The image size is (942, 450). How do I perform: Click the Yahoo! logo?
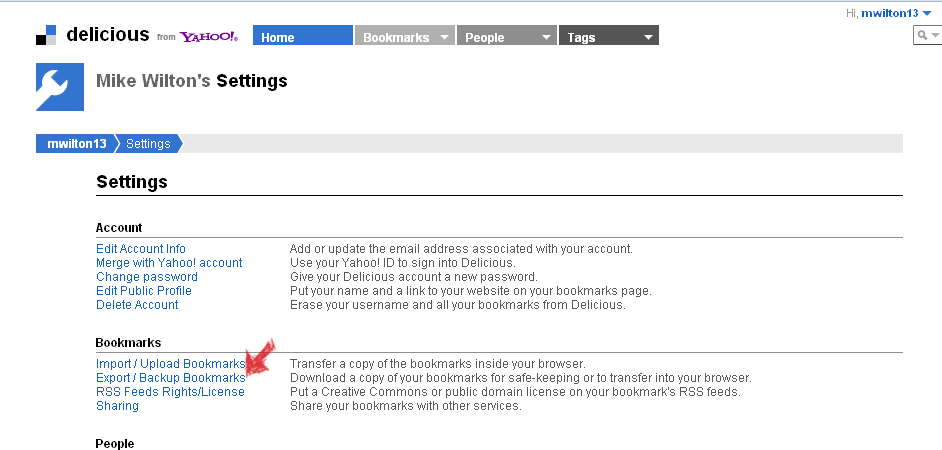pos(210,37)
